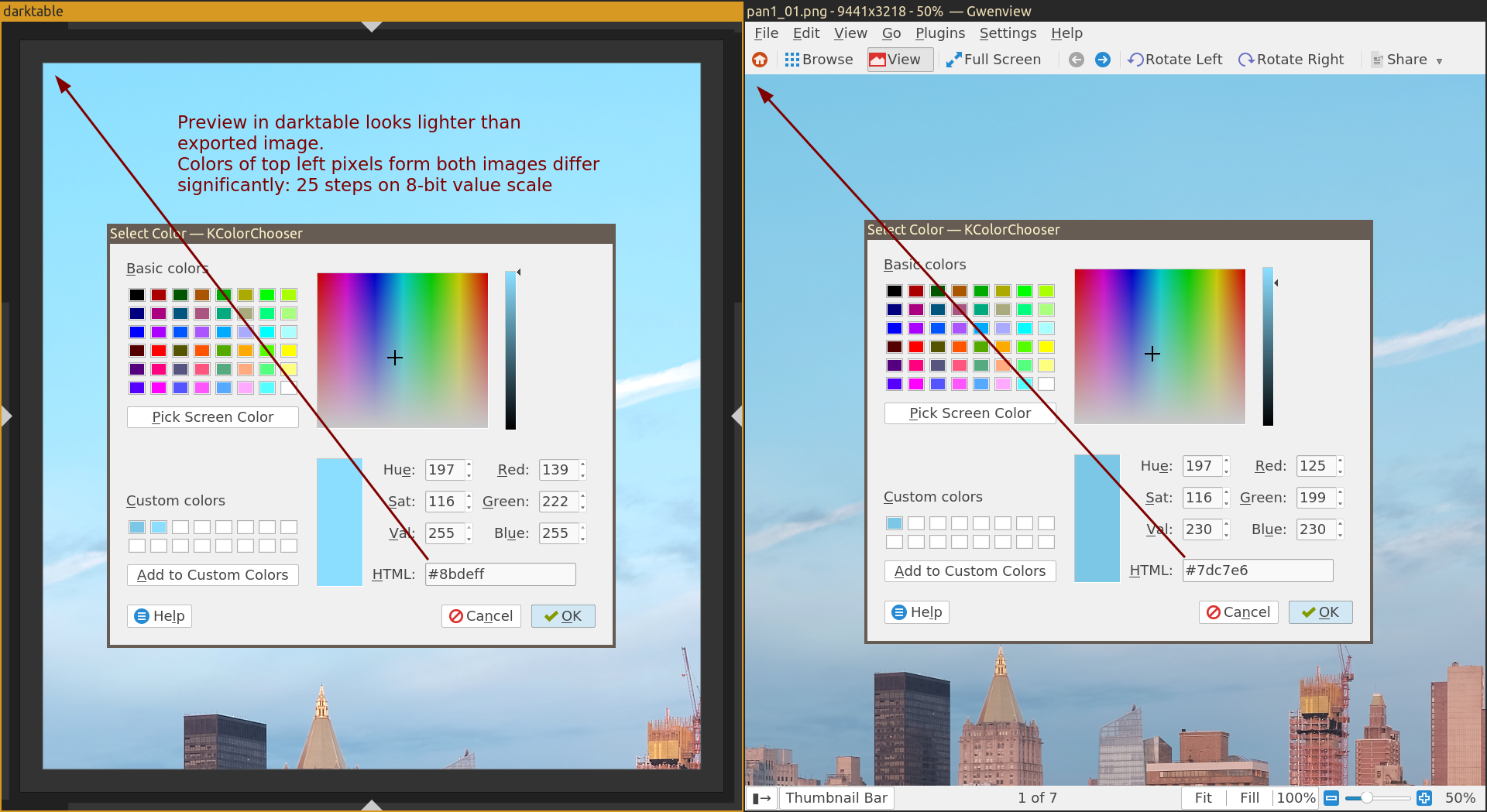The image size is (1487, 812).
Task: Enable Fit zoom in Gwenview
Action: (1204, 798)
